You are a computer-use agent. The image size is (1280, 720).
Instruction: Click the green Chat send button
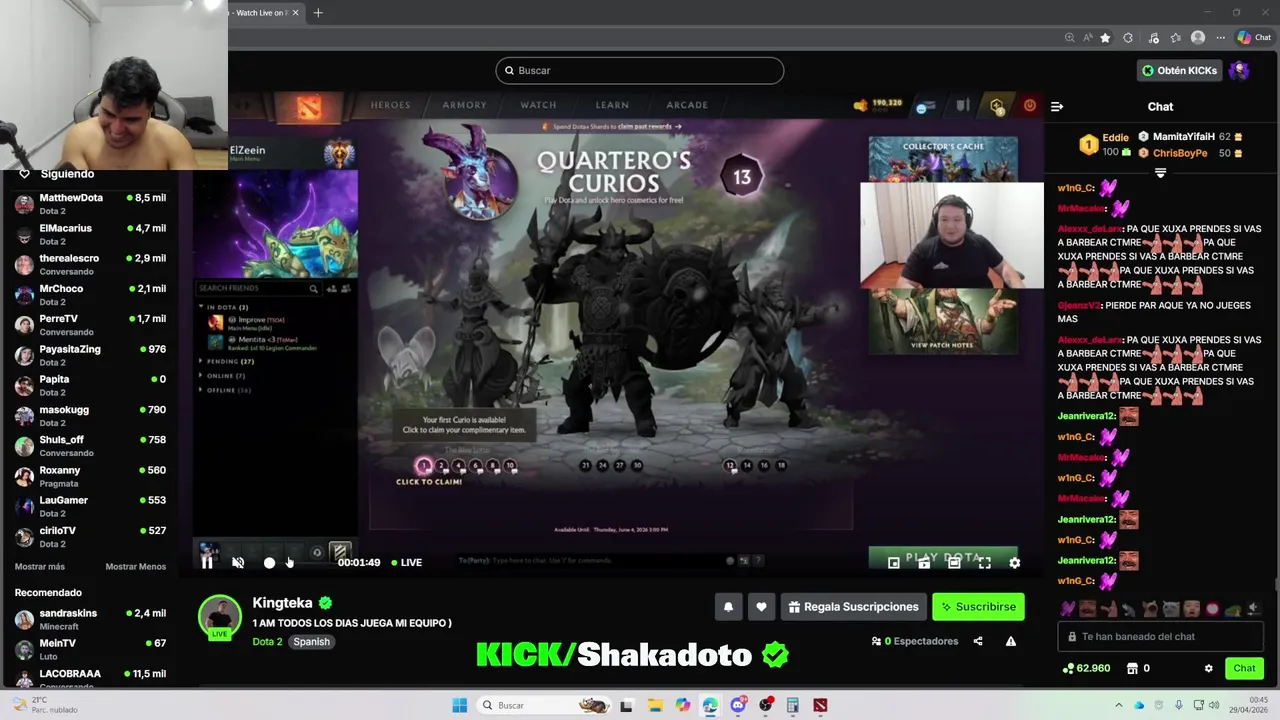(x=1244, y=668)
